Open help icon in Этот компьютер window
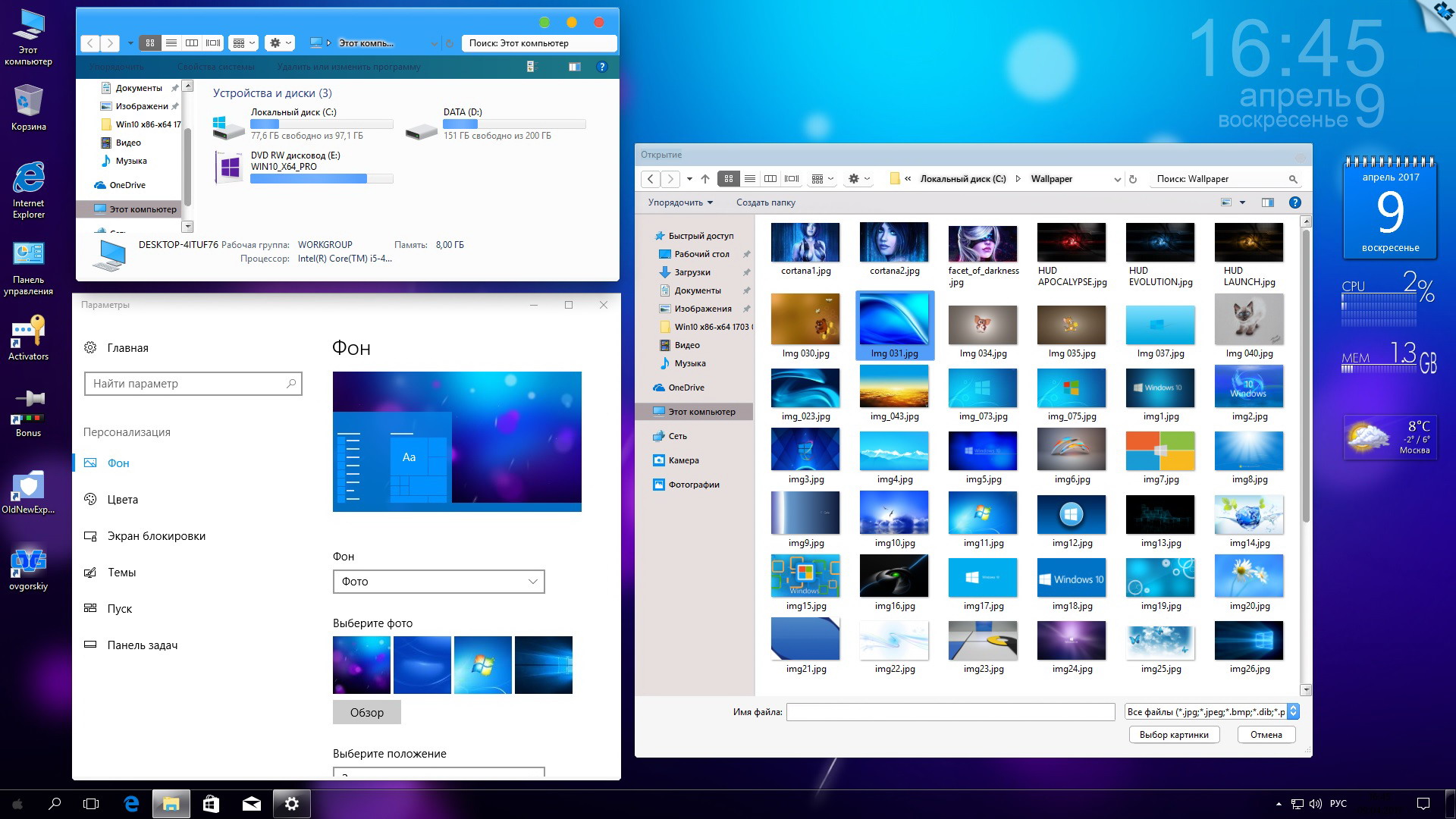Screen dimensions: 1456x819 (x=602, y=67)
